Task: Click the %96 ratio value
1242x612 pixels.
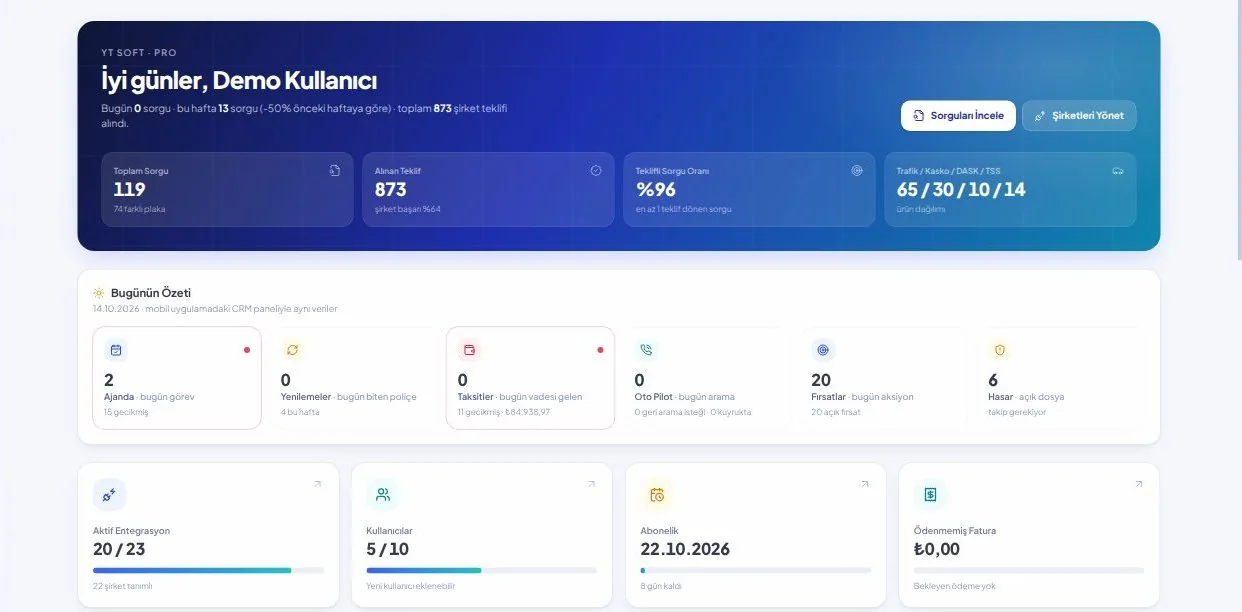Action: (656, 189)
